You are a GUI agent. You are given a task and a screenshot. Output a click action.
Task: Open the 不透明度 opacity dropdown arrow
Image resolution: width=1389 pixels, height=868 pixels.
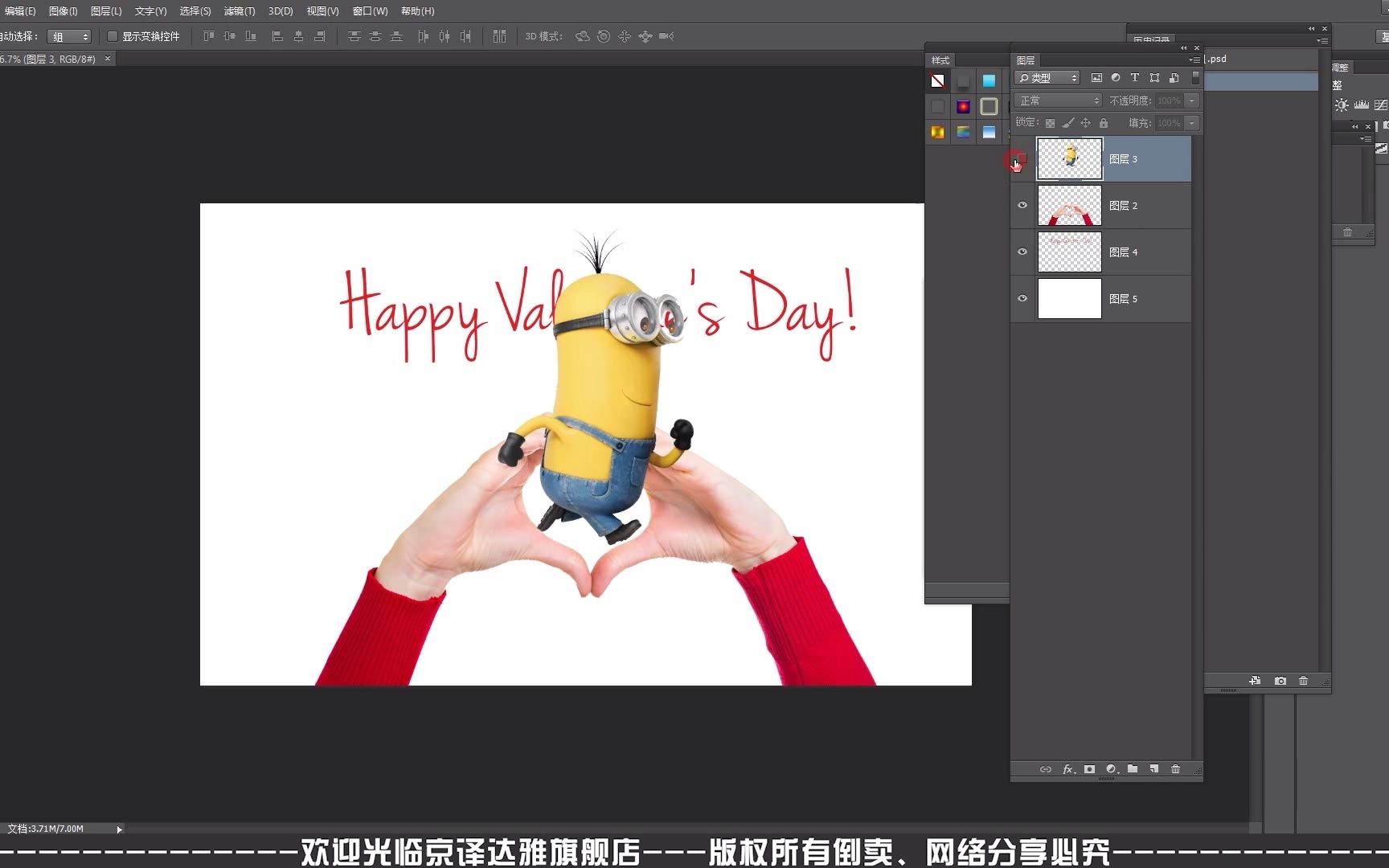[1192, 100]
